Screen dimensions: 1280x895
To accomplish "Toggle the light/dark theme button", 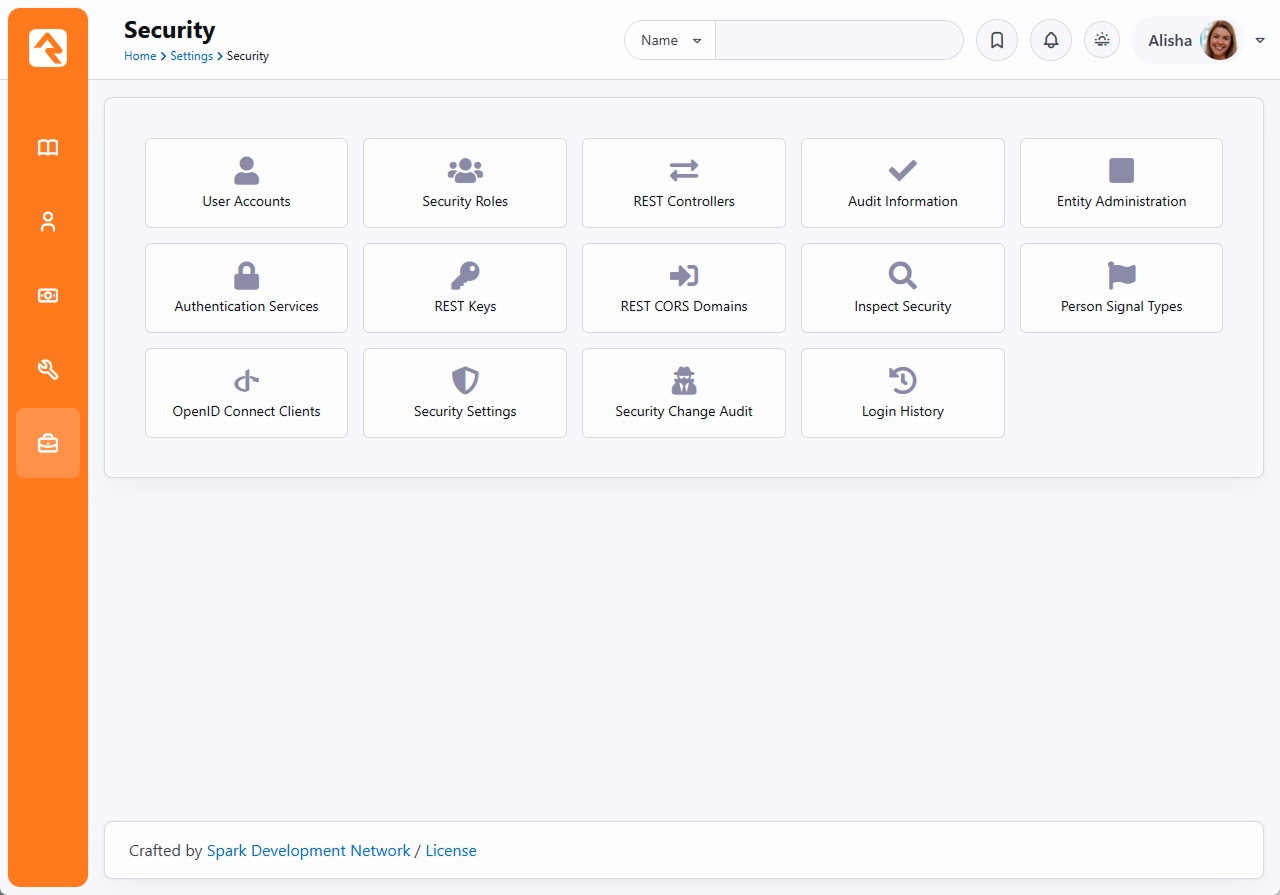I will coord(1102,41).
